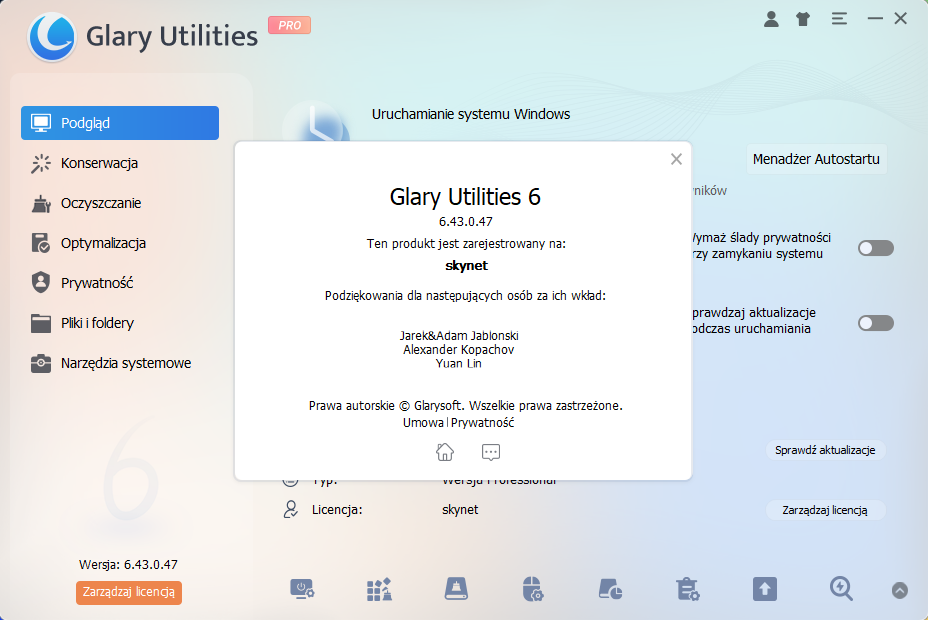Click the feedback chat bubble icon in About dialog

tap(491, 452)
